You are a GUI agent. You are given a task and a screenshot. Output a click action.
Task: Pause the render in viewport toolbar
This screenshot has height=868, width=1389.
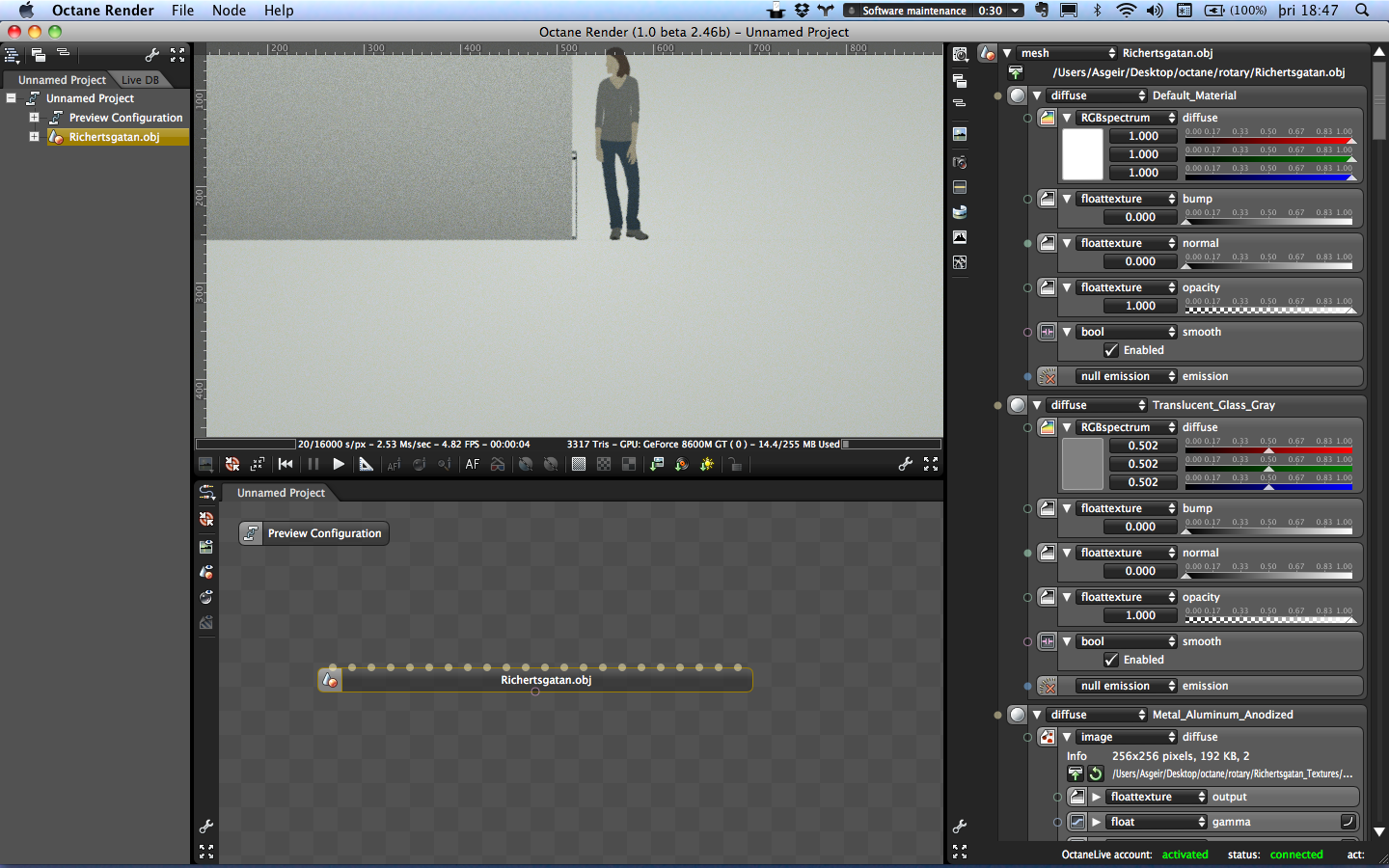click(x=313, y=465)
